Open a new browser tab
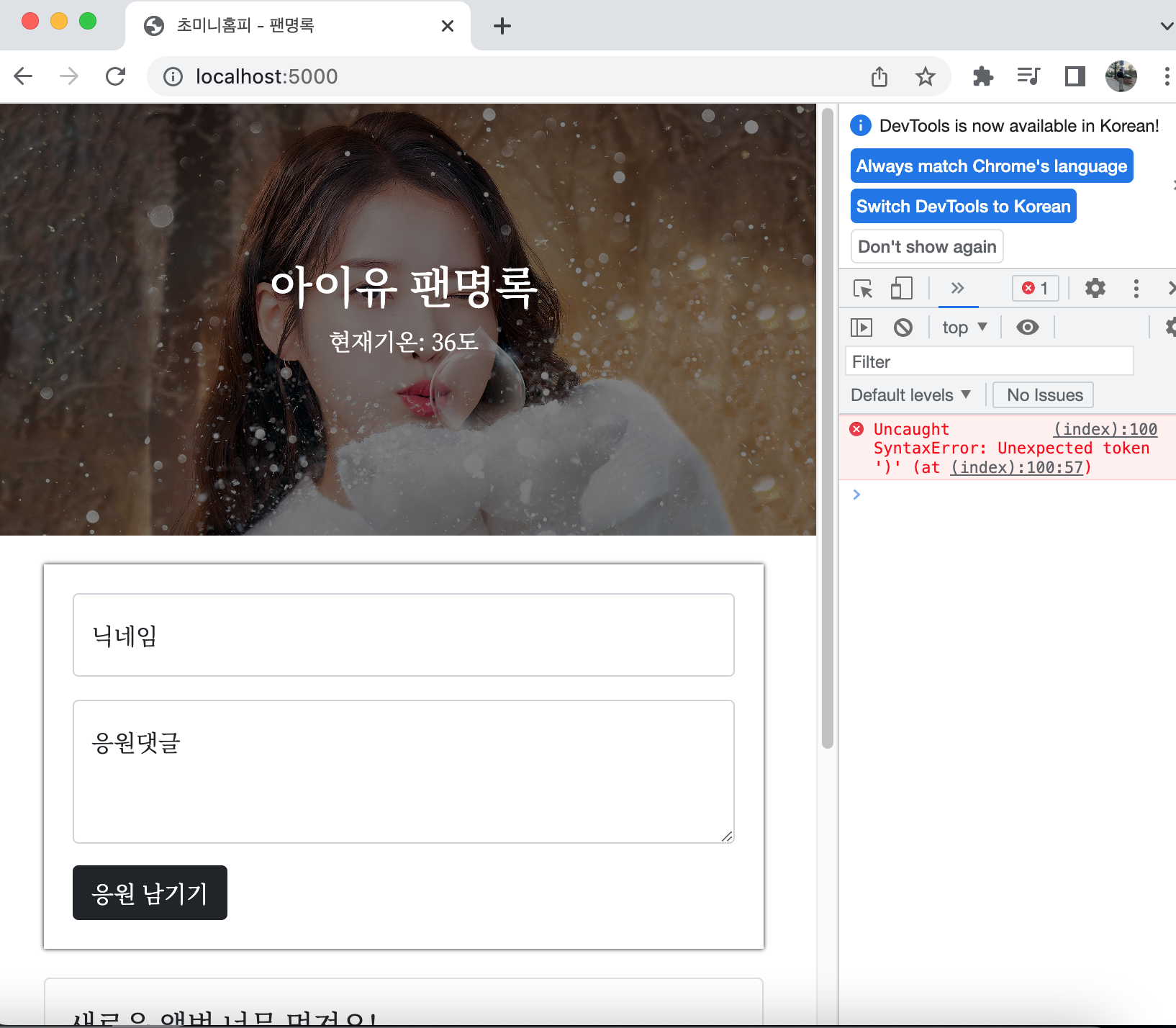 [502, 26]
